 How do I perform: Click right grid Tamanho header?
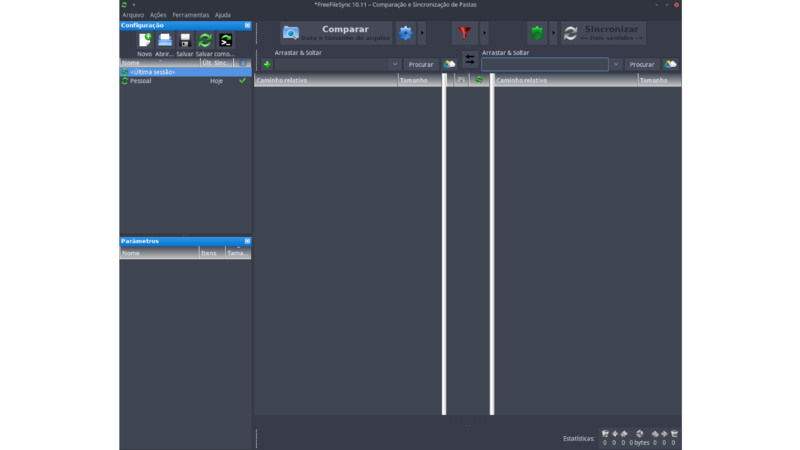tap(659, 80)
